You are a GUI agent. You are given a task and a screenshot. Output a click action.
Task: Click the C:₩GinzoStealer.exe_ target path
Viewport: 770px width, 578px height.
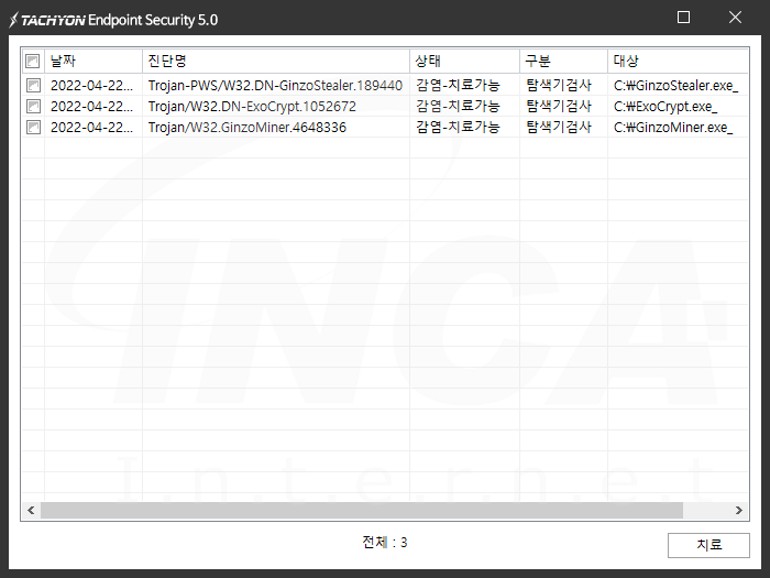pyautogui.click(x=676, y=85)
